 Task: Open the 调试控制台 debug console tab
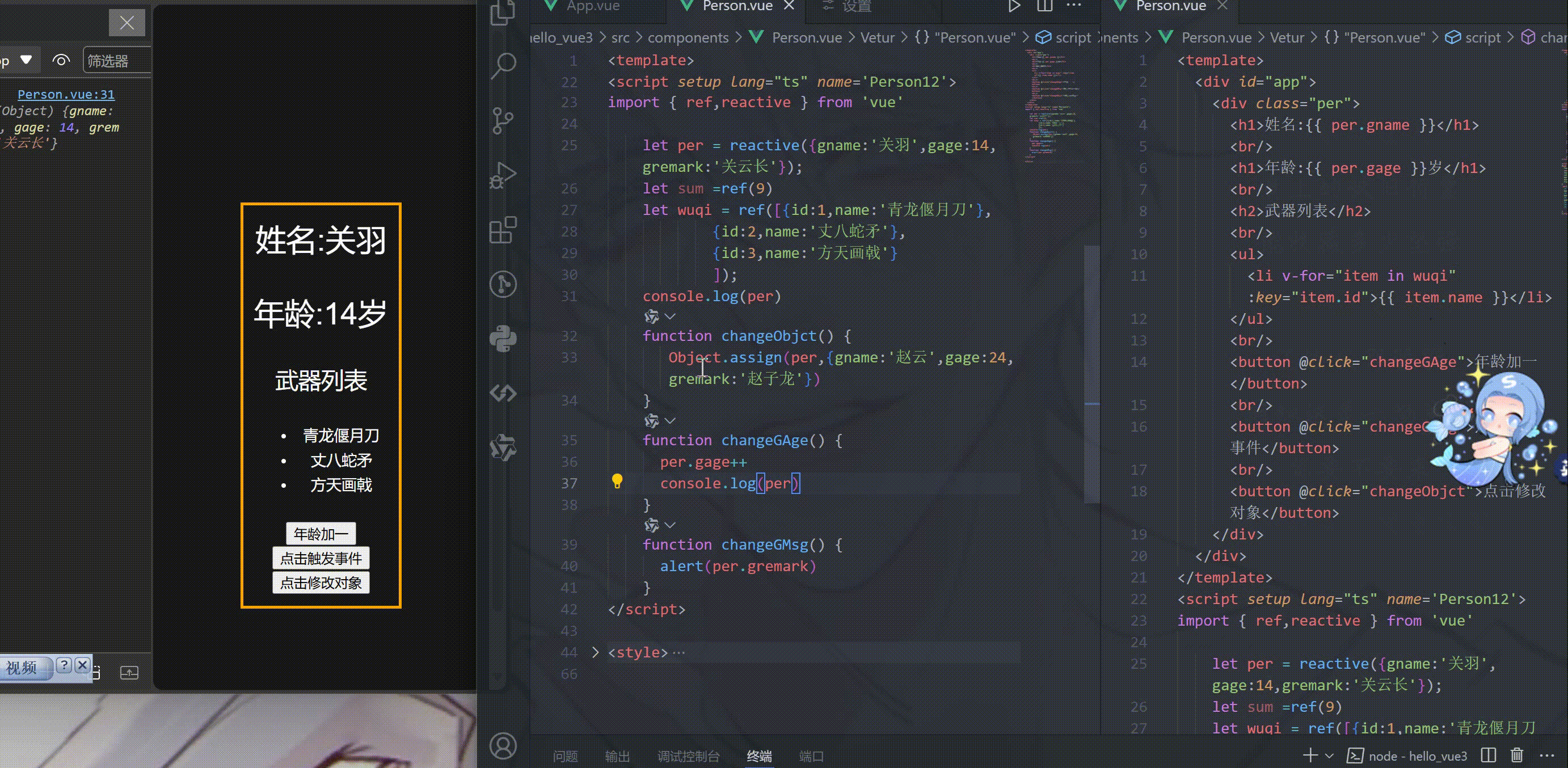point(689,756)
